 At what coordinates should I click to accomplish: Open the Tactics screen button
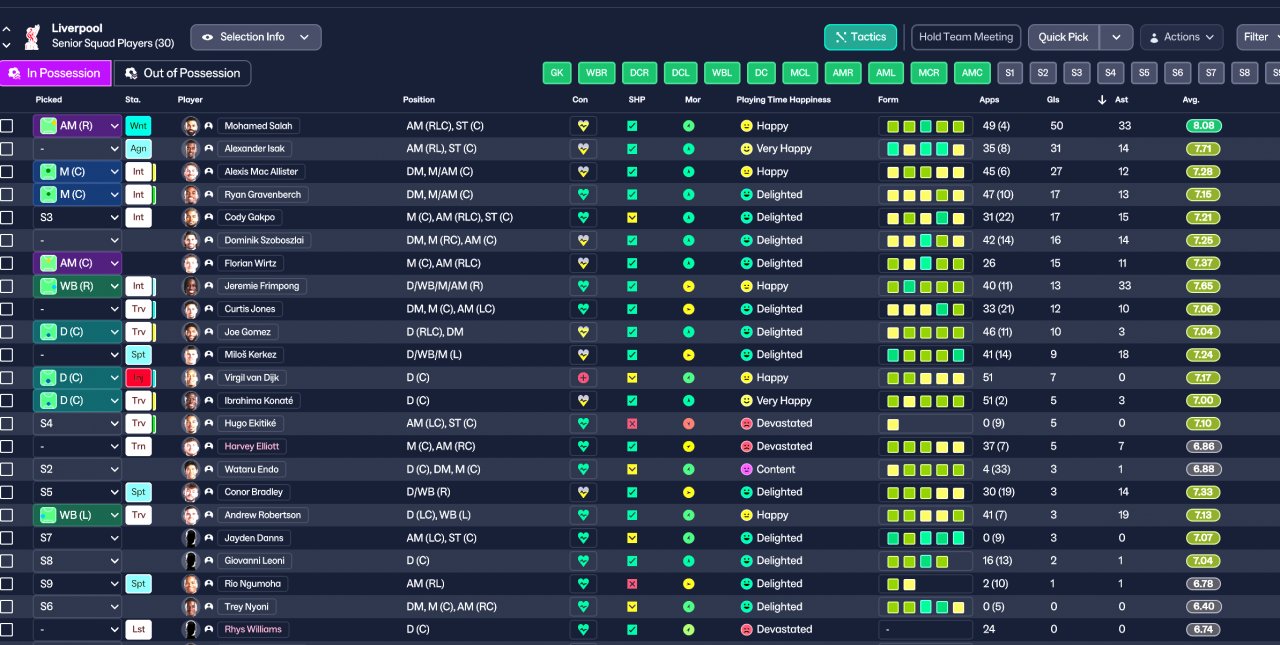click(x=860, y=37)
